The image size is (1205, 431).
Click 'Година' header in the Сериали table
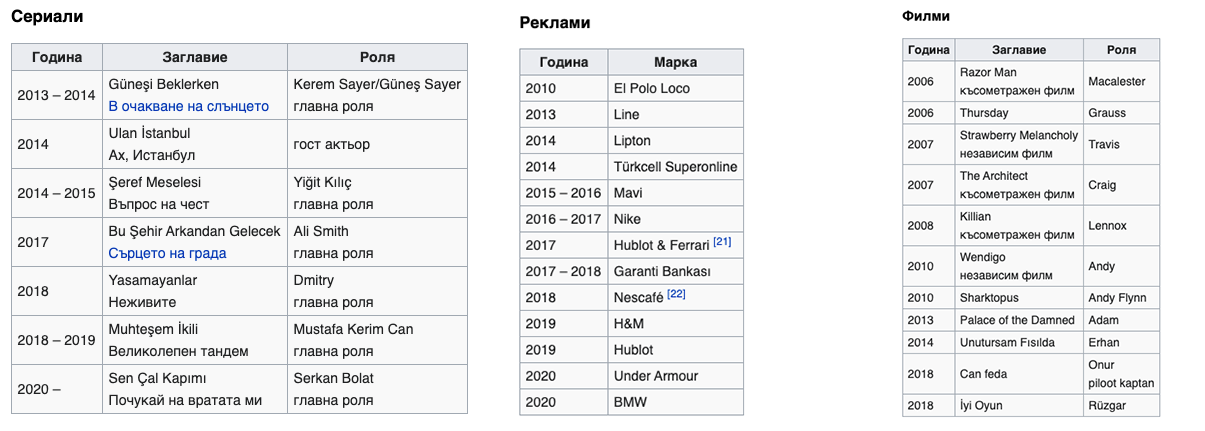click(x=57, y=57)
